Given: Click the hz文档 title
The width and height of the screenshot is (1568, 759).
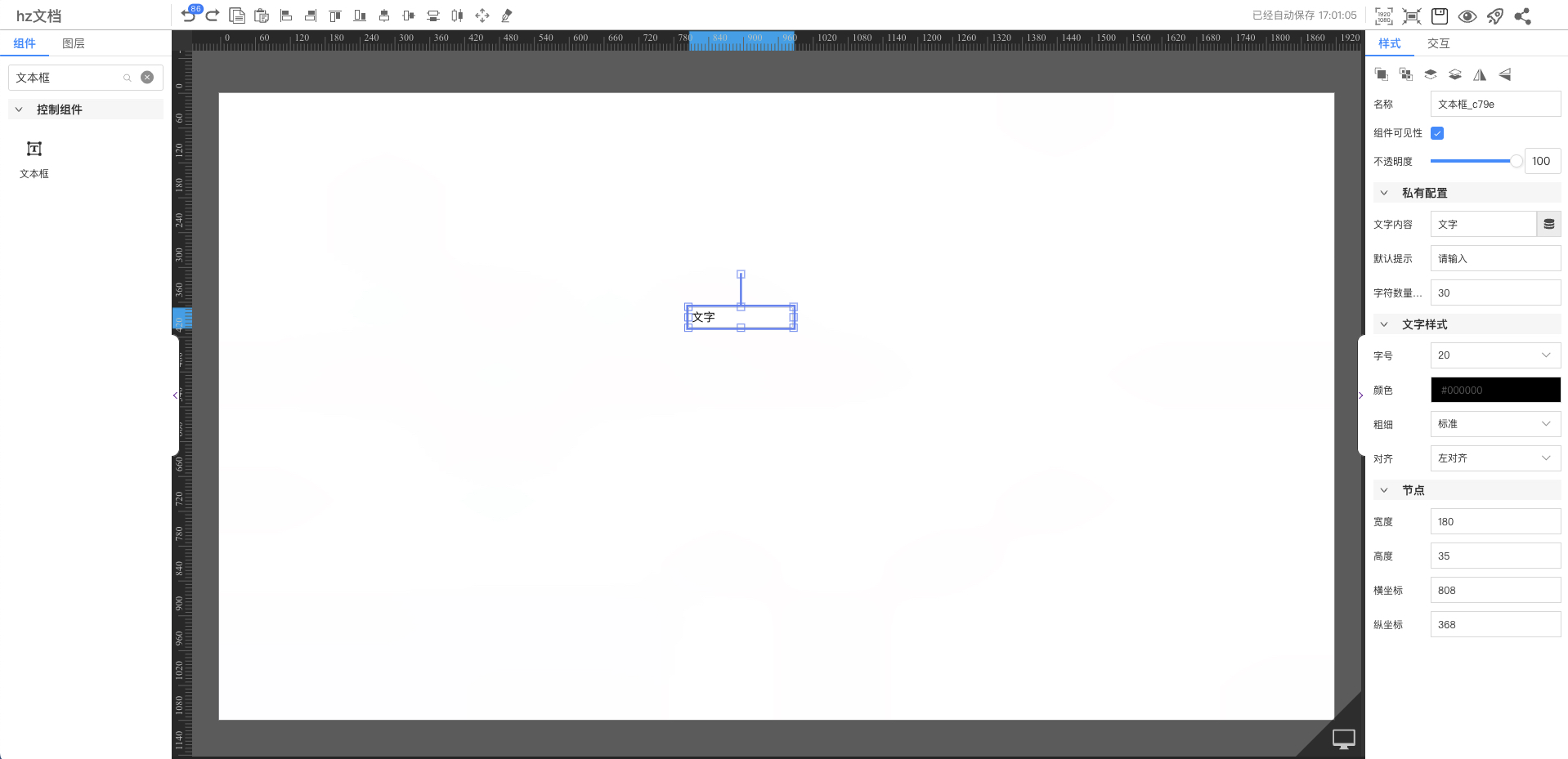Looking at the screenshot, I should (x=38, y=16).
